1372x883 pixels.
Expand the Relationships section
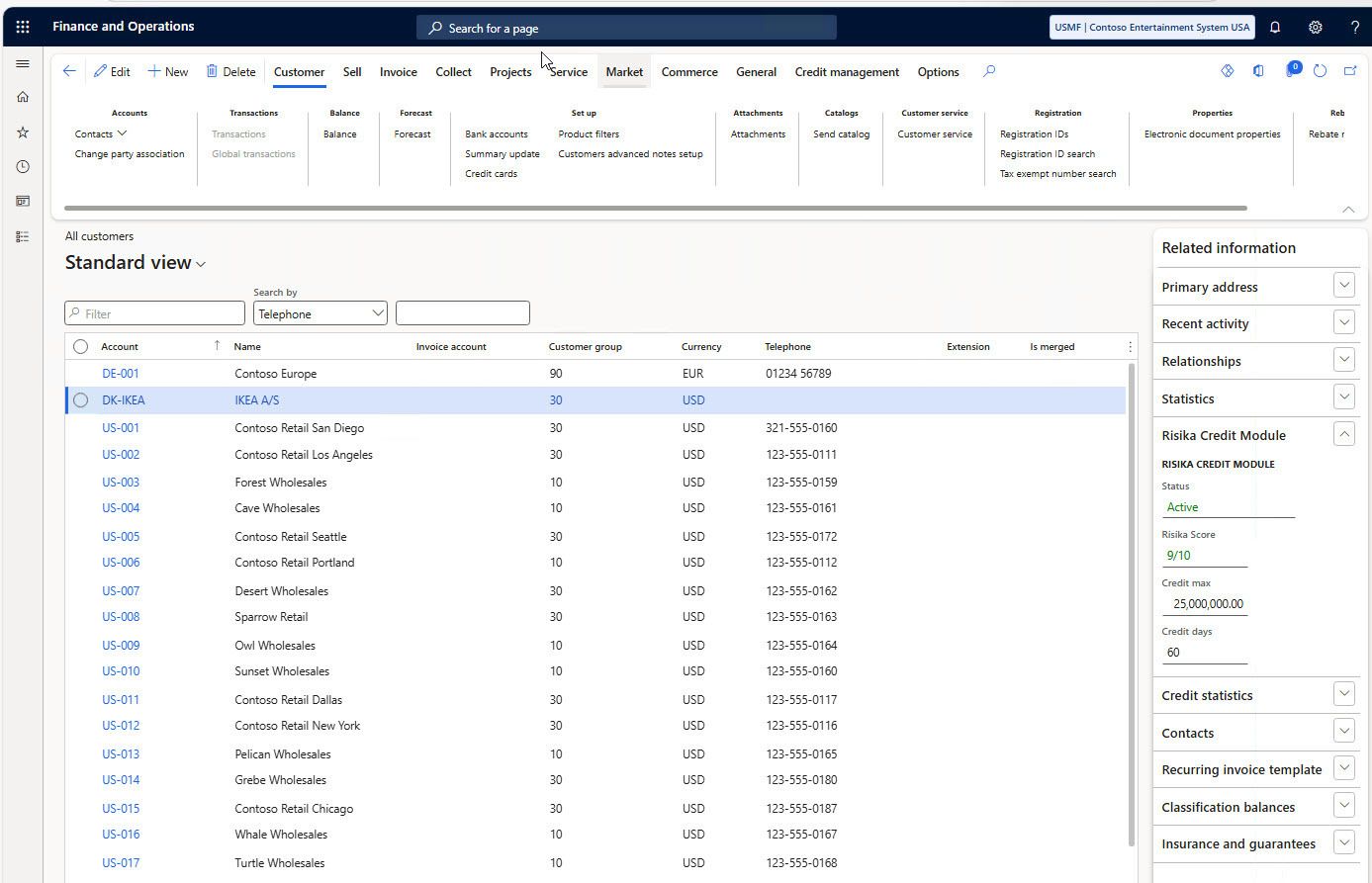point(1343,360)
